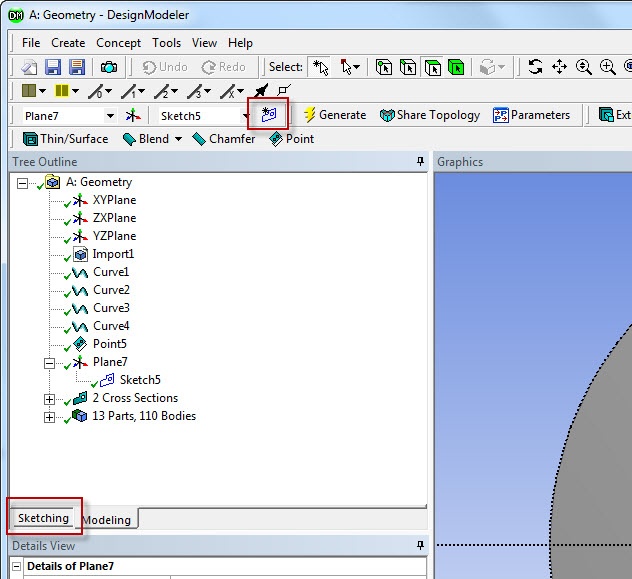
Task: Select the Zoom magnifier tool
Action: coord(584,67)
